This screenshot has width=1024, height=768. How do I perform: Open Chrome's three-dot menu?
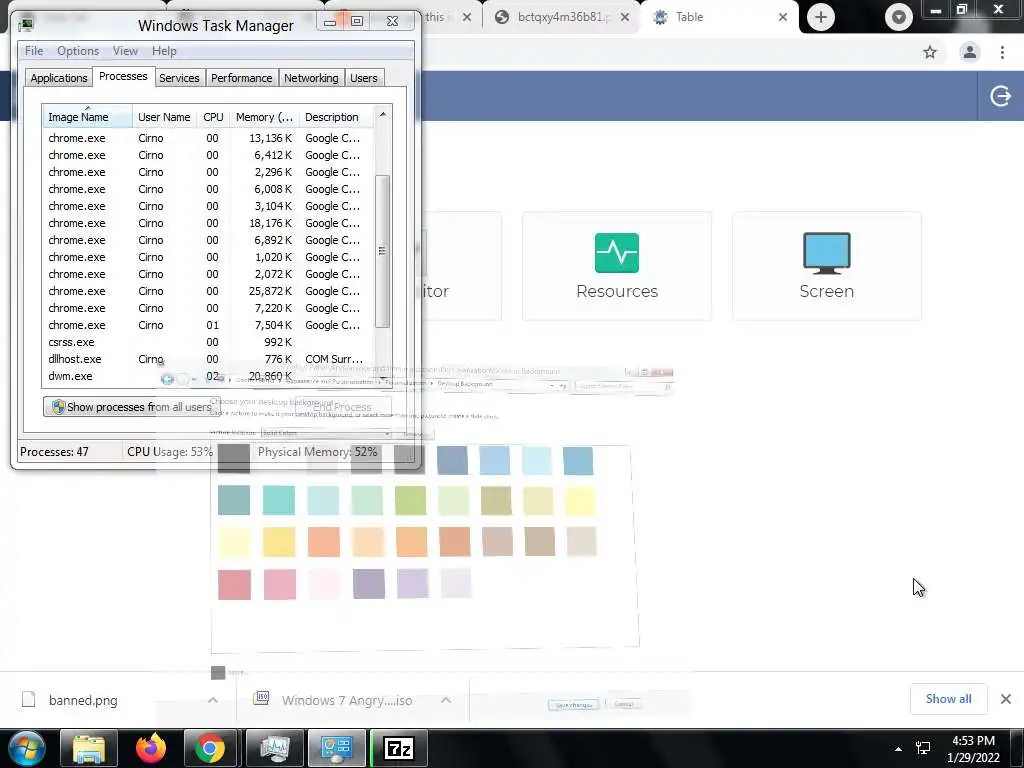pyautogui.click(x=1002, y=52)
